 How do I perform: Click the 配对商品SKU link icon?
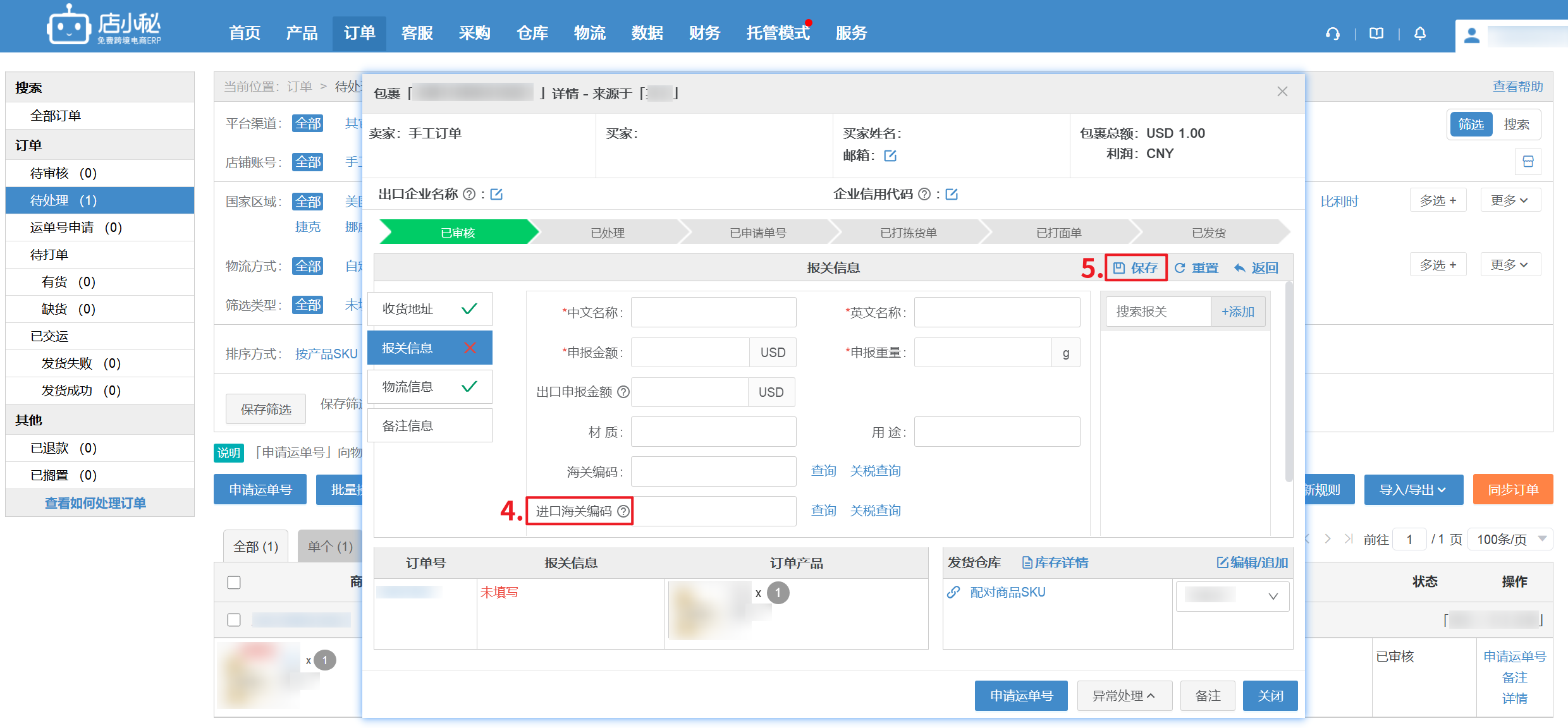point(953,592)
